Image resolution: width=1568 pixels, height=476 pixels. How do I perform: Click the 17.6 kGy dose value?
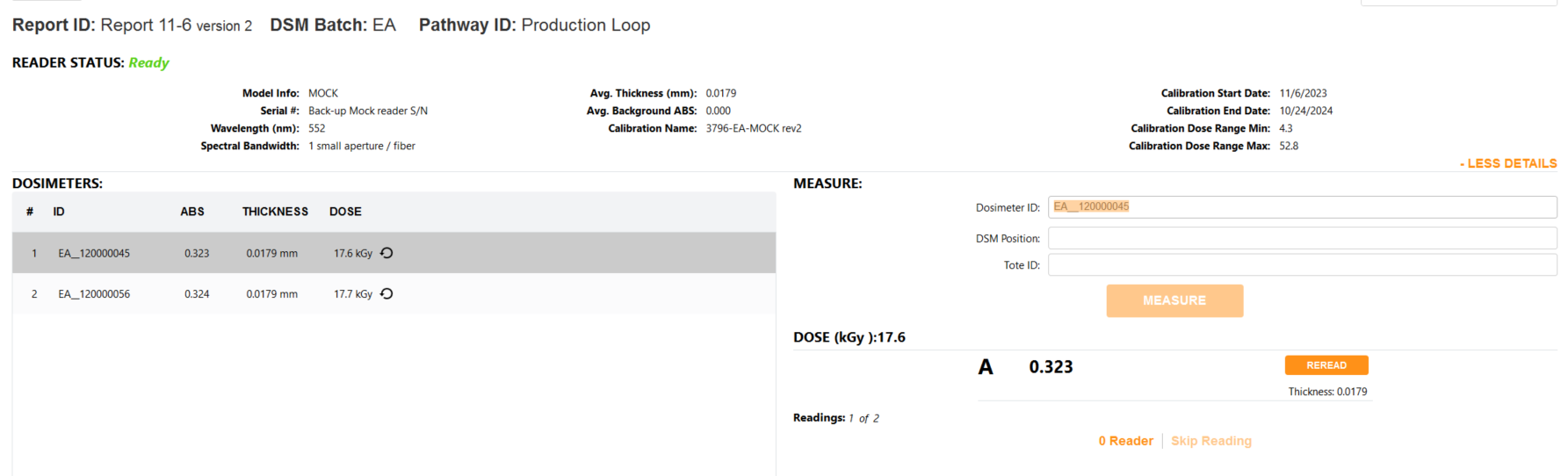(x=352, y=254)
